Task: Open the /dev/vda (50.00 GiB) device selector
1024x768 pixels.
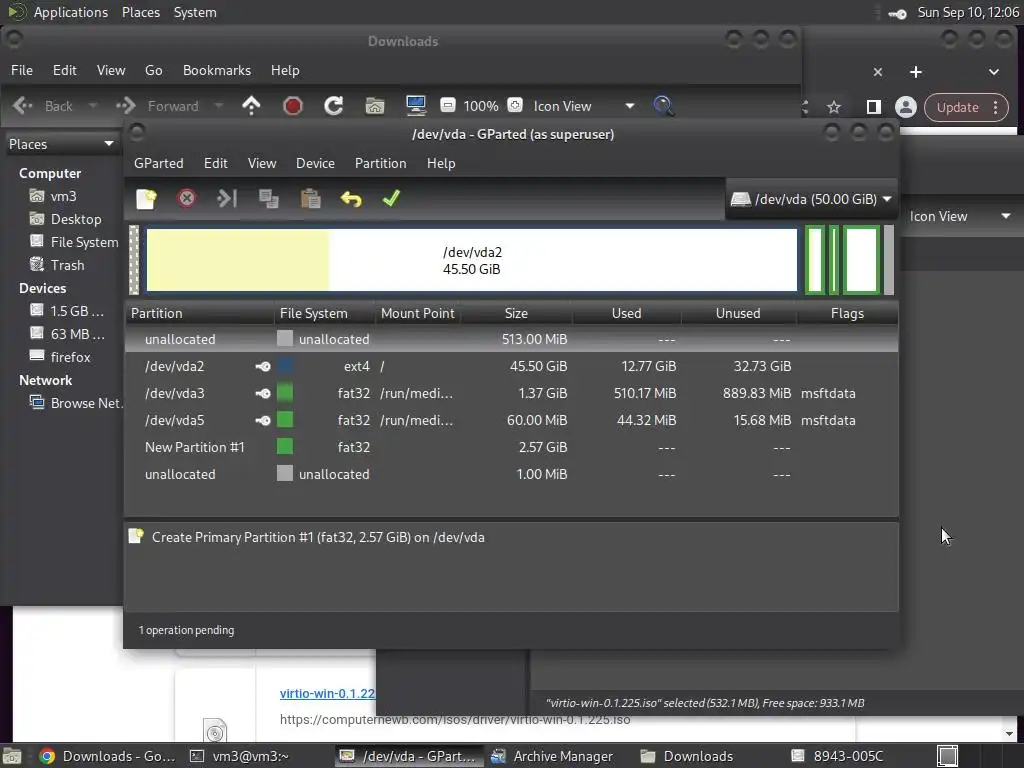Action: [x=811, y=199]
